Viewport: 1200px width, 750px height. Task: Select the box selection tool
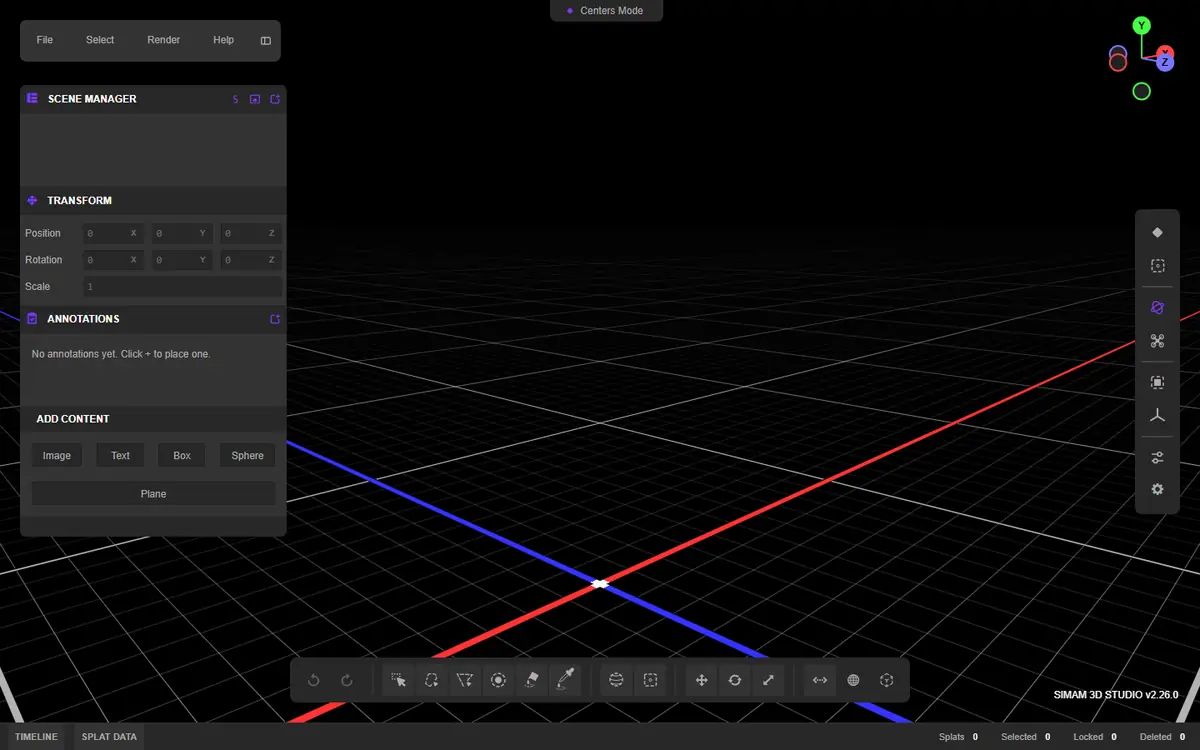[650, 680]
